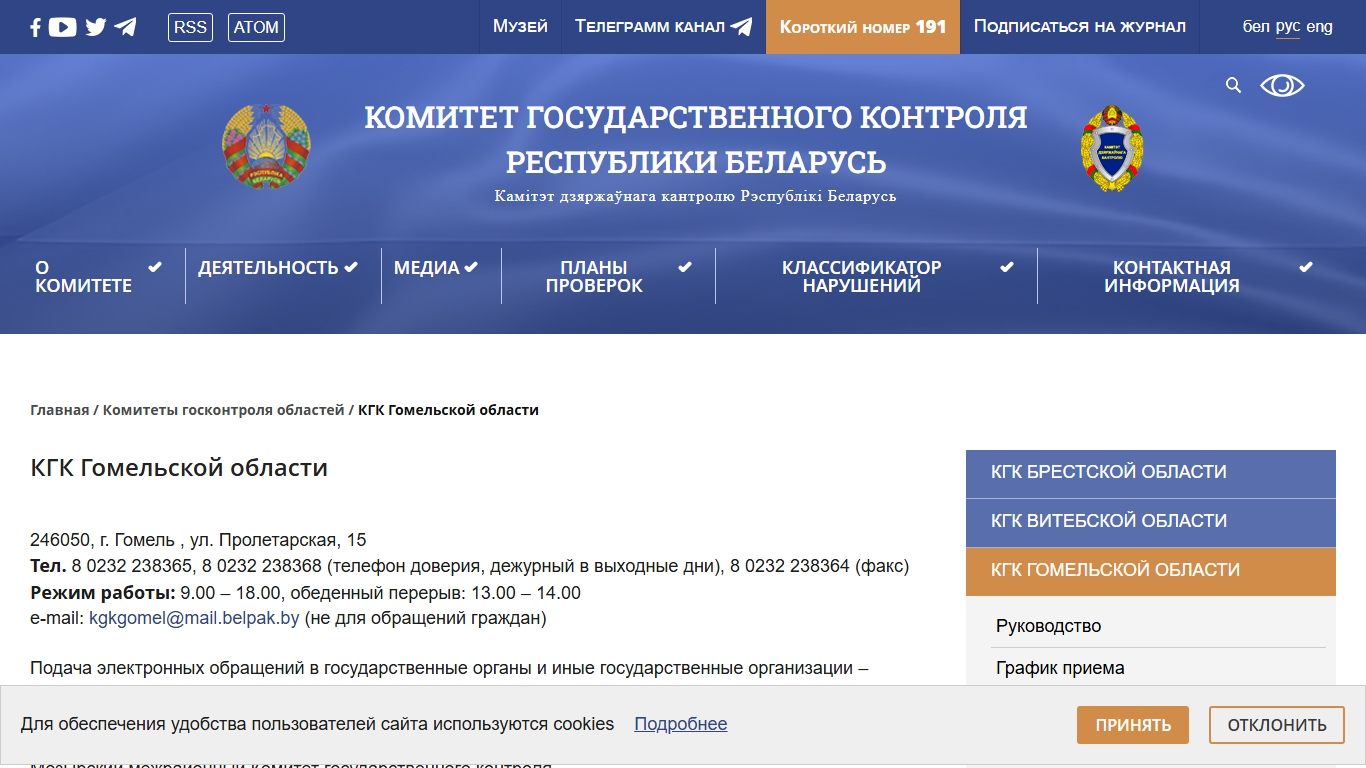Select КГК Брестской области sidebar item
This screenshot has width=1366, height=768.
pyautogui.click(x=1151, y=474)
